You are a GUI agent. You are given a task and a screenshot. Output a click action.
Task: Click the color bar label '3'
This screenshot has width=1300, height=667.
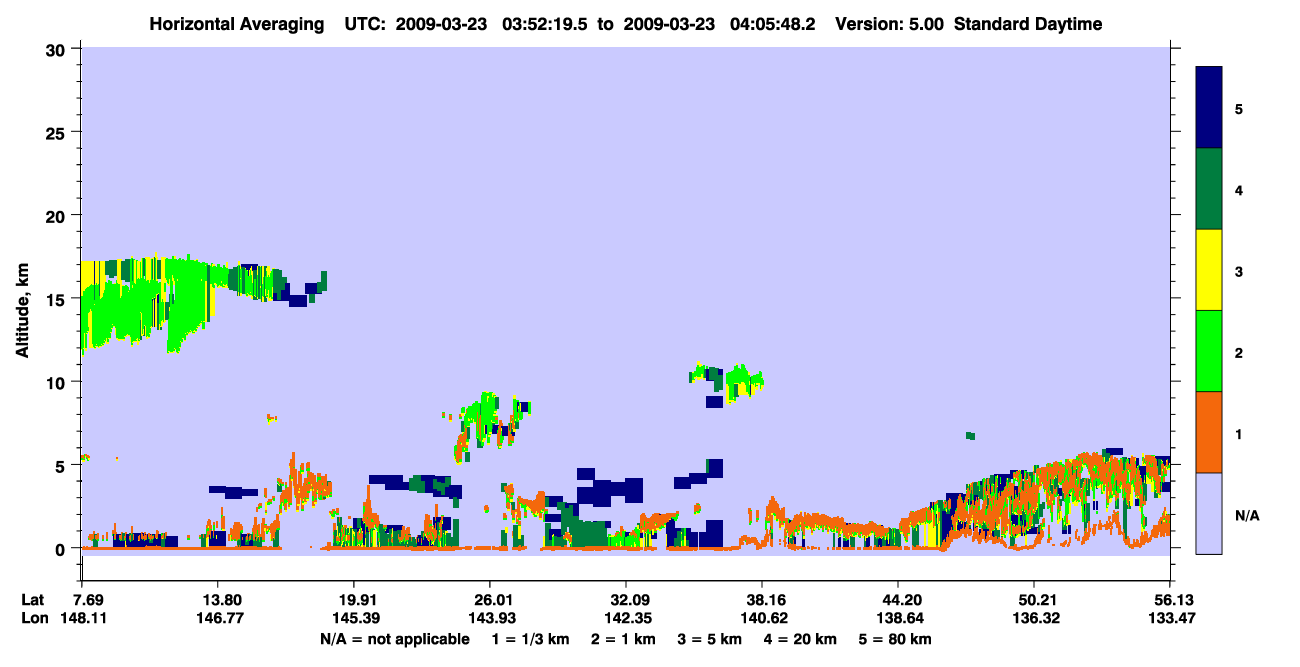(1238, 272)
